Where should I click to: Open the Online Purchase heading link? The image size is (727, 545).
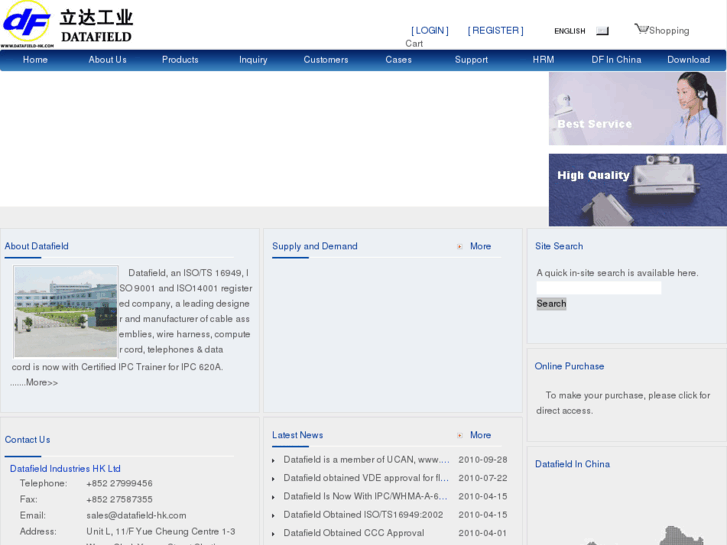(569, 366)
